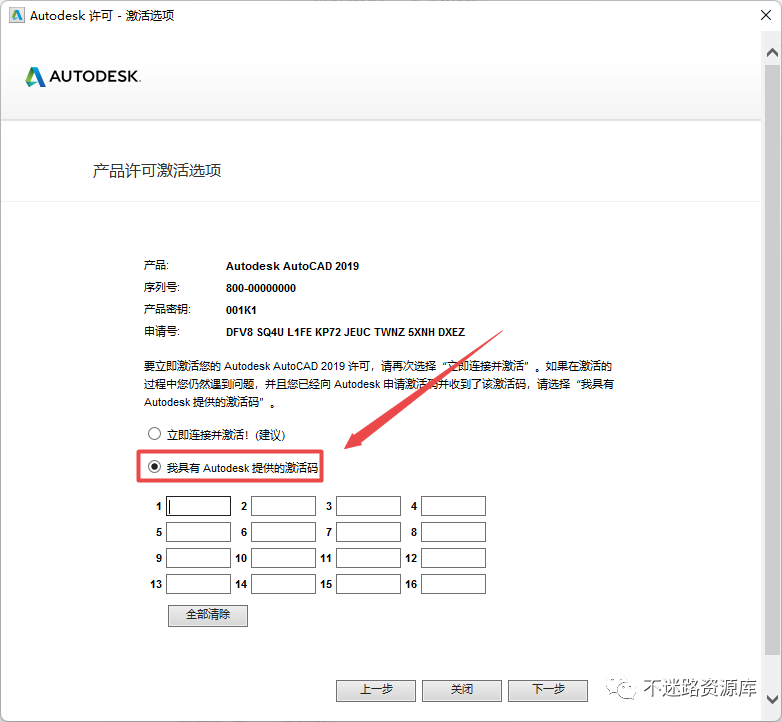Click activation code field 9
The width and height of the screenshot is (782, 722).
(x=198, y=558)
